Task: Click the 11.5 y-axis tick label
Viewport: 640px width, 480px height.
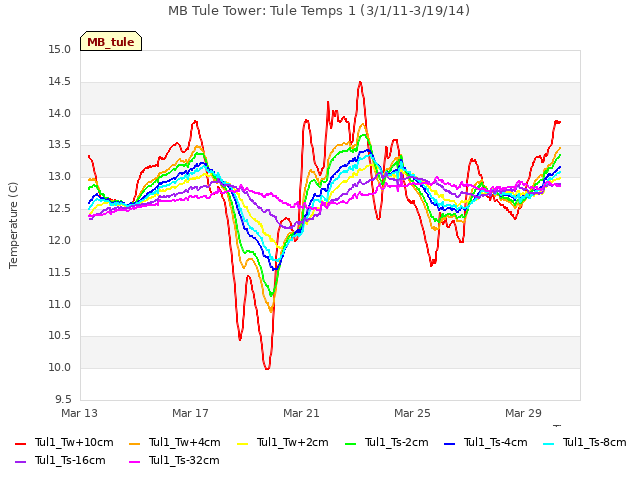Action: 60,272
